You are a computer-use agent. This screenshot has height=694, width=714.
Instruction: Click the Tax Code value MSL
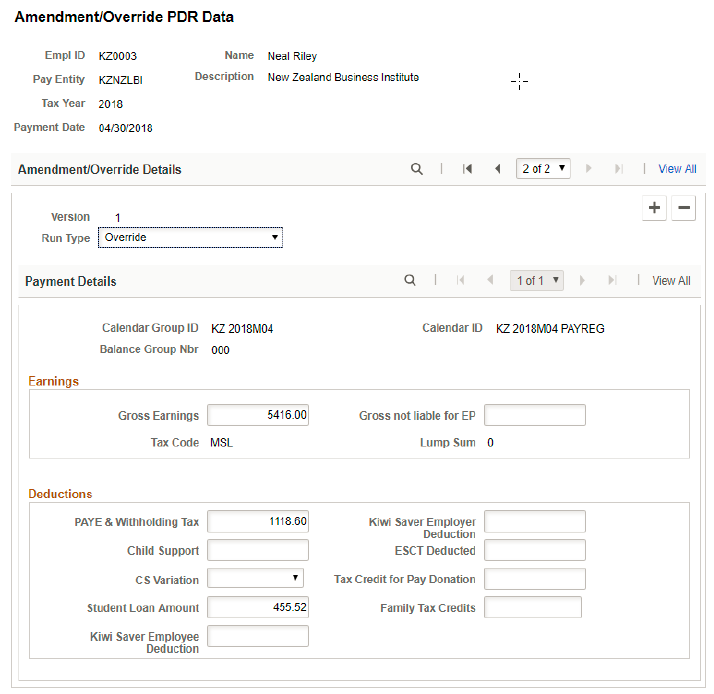pos(221,443)
